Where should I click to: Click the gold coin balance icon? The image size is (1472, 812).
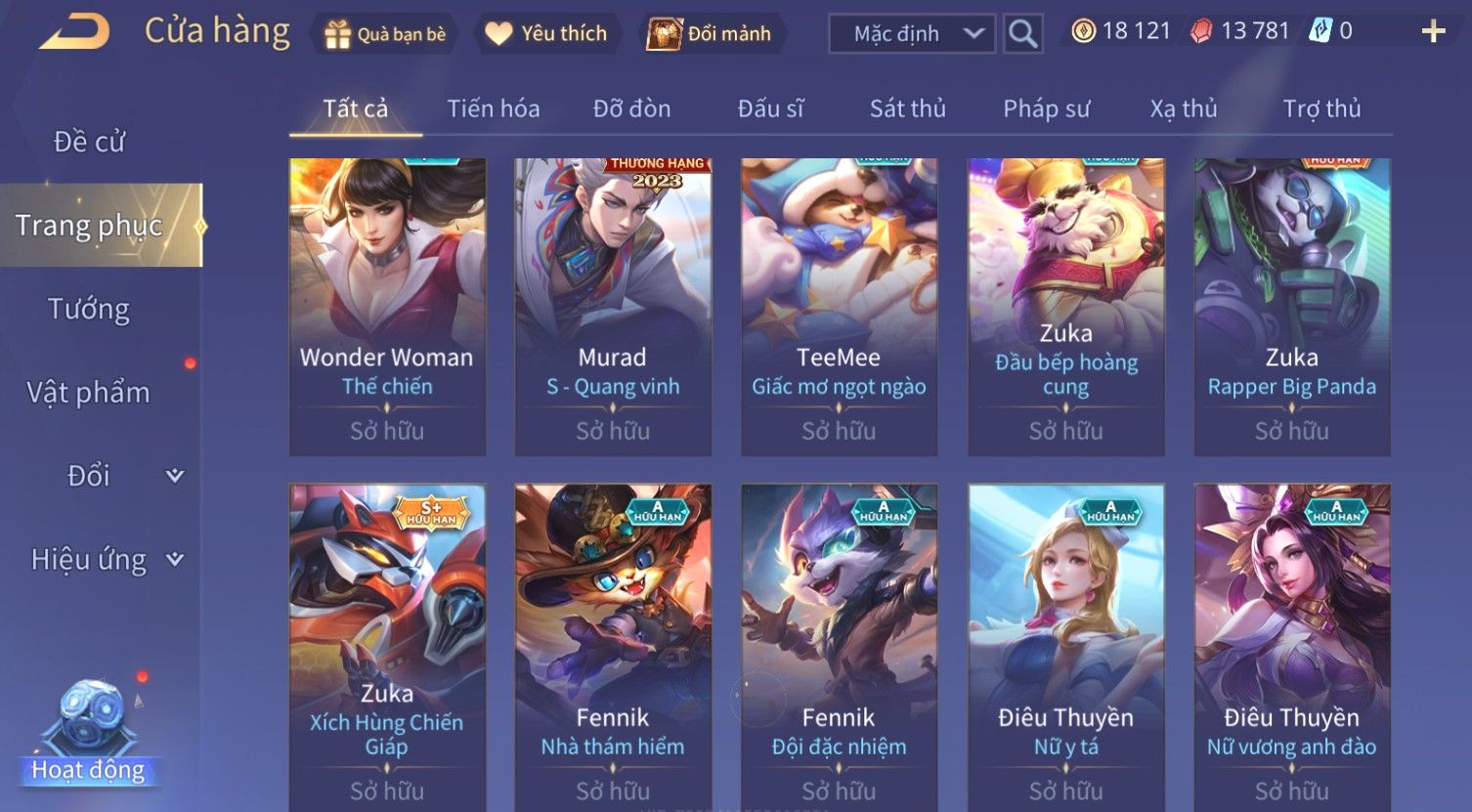click(1083, 31)
